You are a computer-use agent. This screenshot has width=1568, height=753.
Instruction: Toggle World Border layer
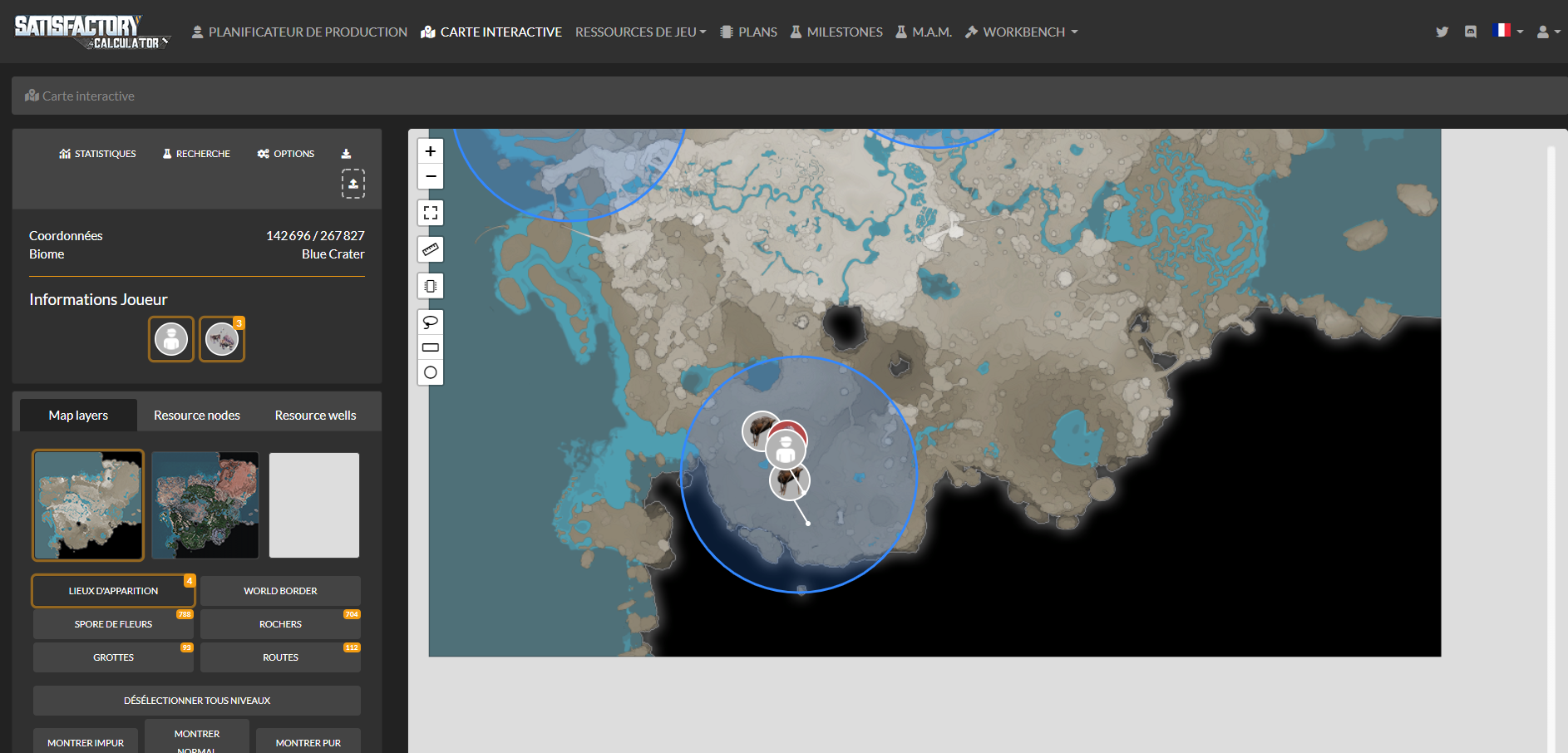280,591
